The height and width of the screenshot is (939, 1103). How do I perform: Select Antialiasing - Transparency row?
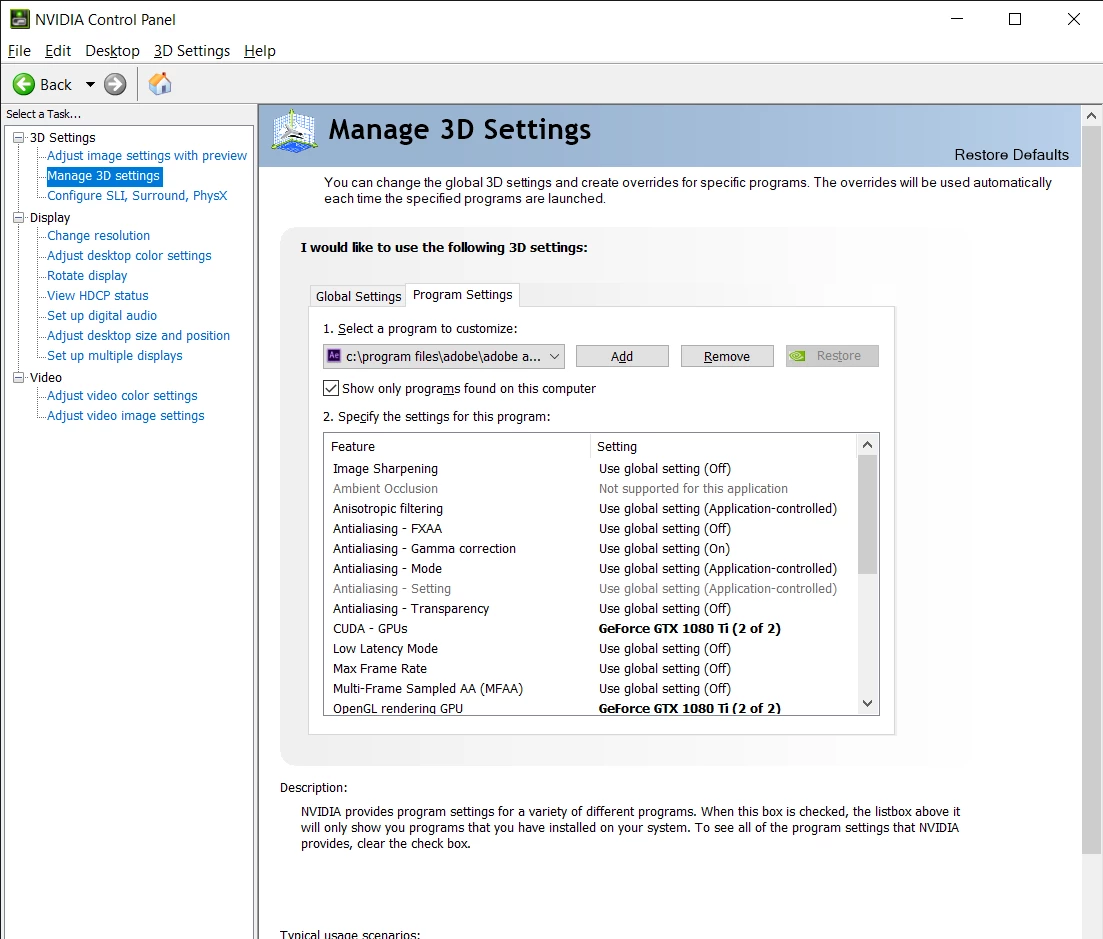[589, 608]
